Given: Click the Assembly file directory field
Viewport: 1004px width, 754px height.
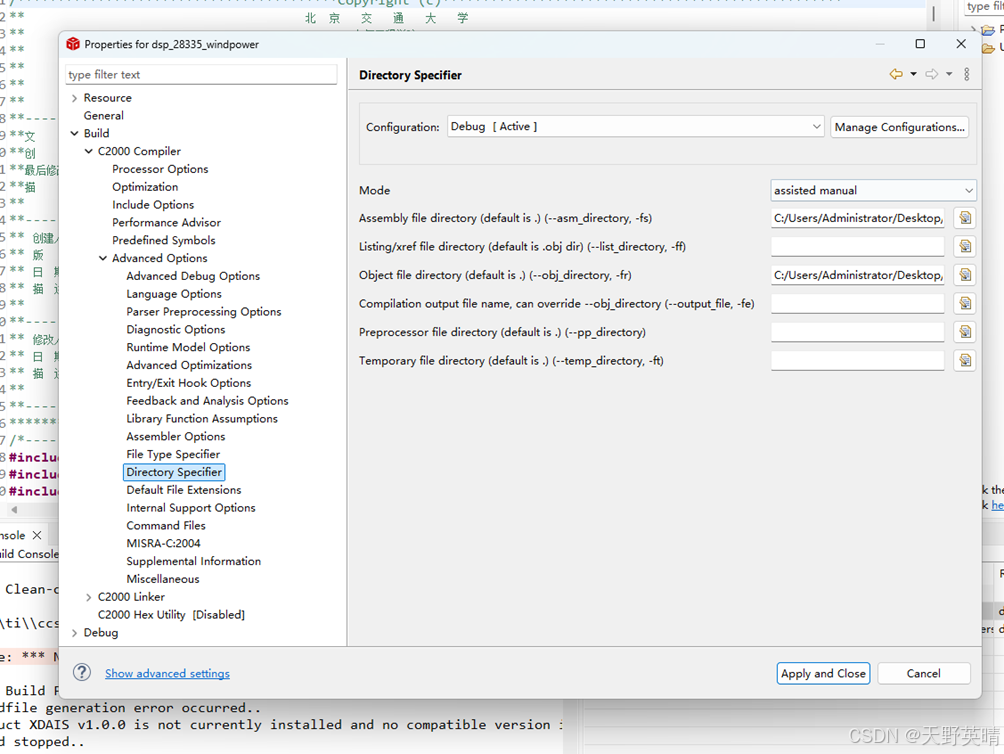Looking at the screenshot, I should pyautogui.click(x=857, y=218).
